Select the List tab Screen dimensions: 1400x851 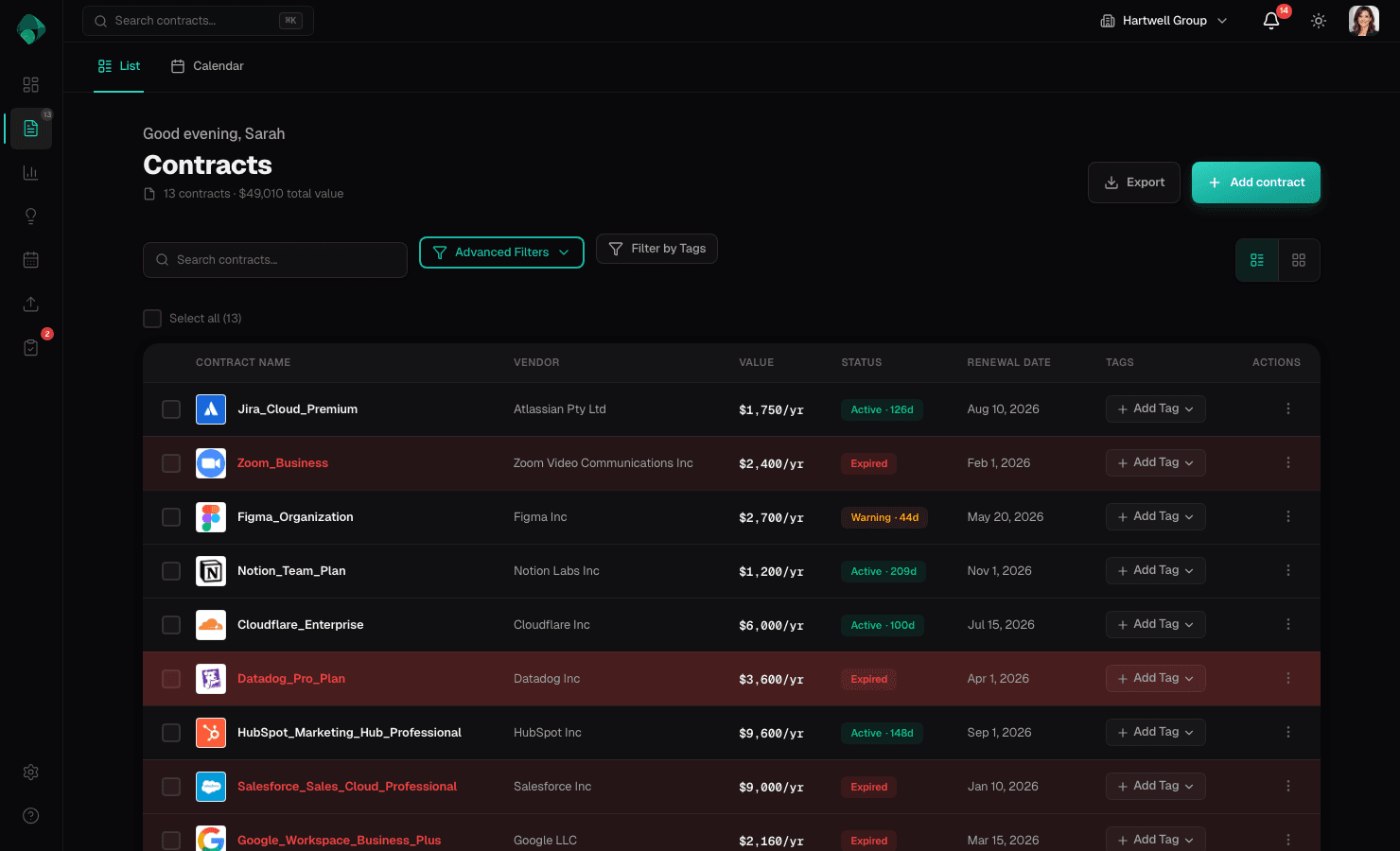pos(118,66)
